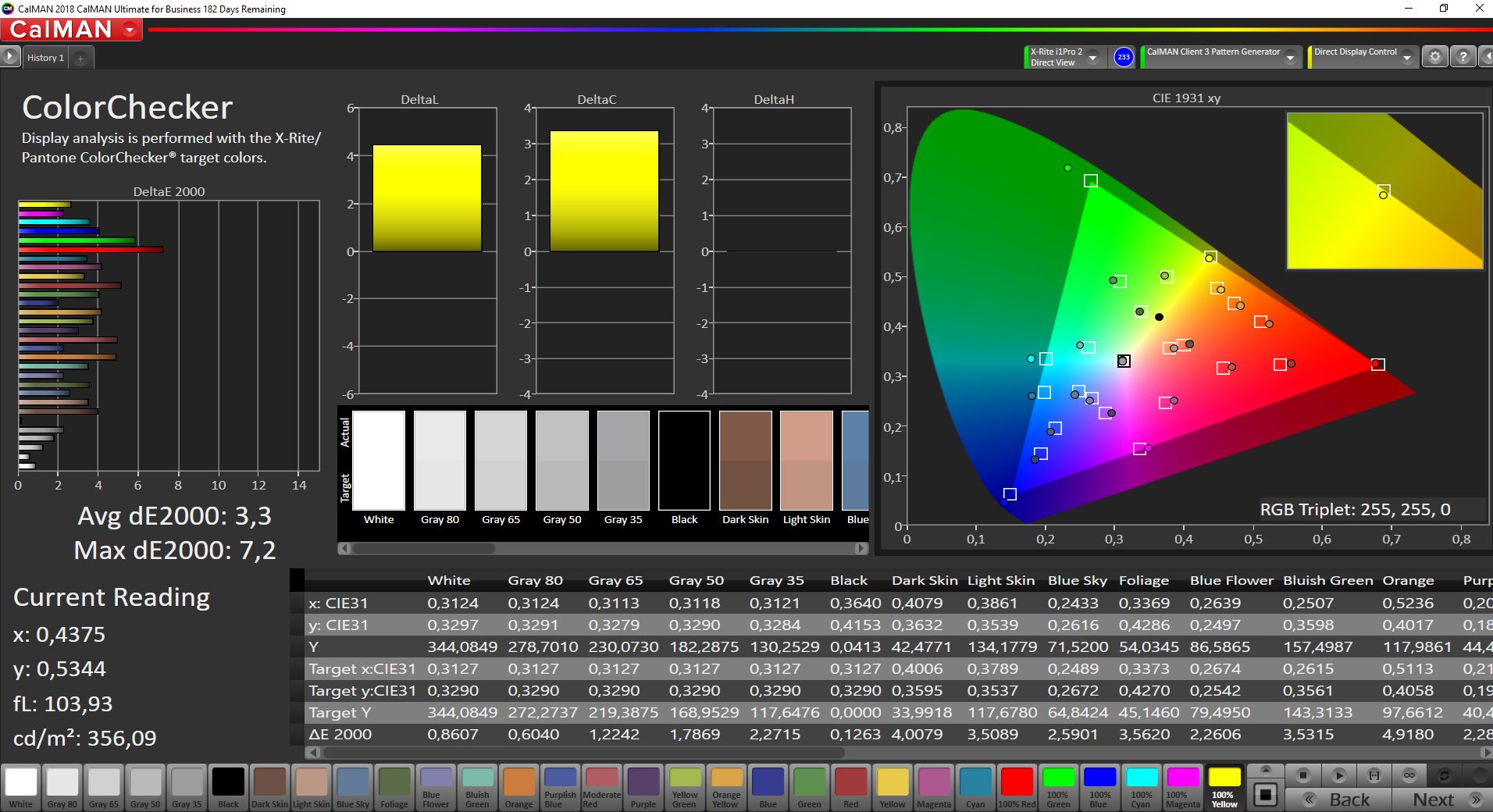Start the continuous read play button

(1338, 775)
